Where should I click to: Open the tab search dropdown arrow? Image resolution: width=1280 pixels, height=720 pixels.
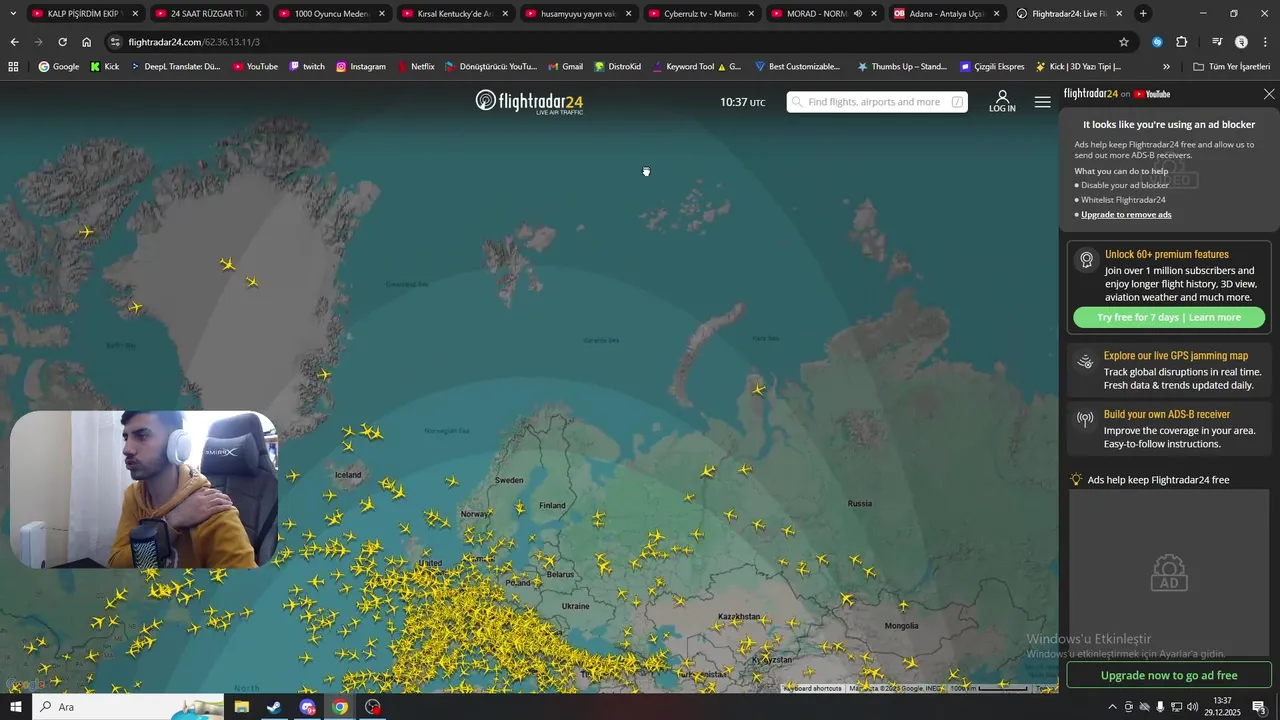(13, 14)
